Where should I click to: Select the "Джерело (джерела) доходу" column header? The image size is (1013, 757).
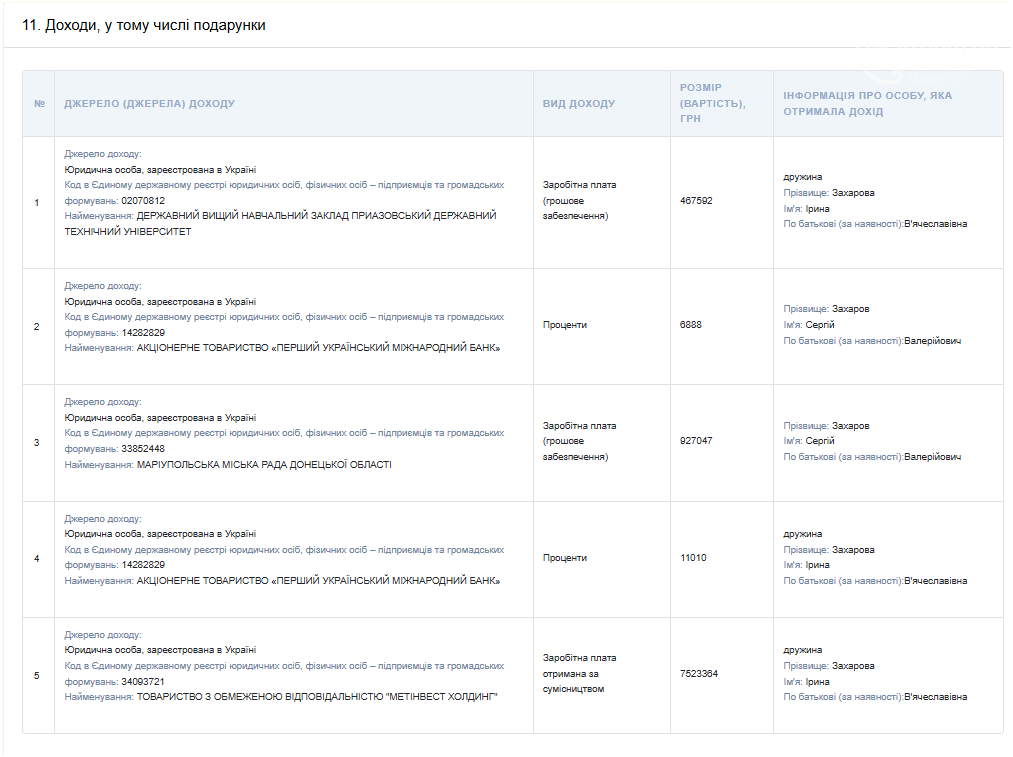(150, 104)
